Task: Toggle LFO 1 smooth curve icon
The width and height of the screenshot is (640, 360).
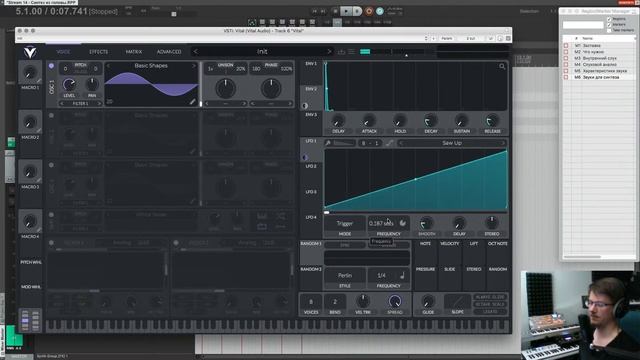Action: pyautogui.click(x=389, y=143)
